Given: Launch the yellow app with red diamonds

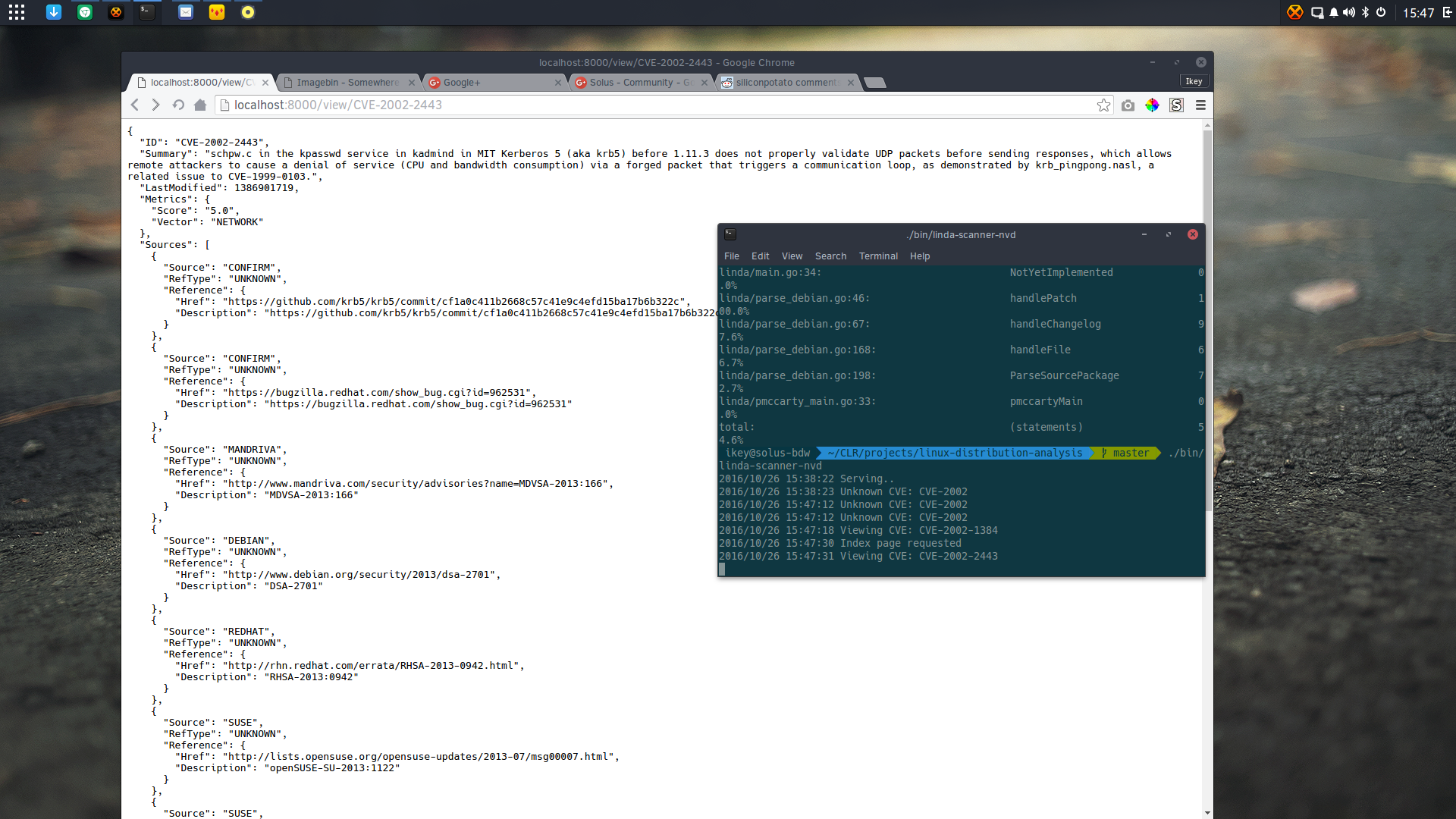Looking at the screenshot, I should pyautogui.click(x=217, y=12).
